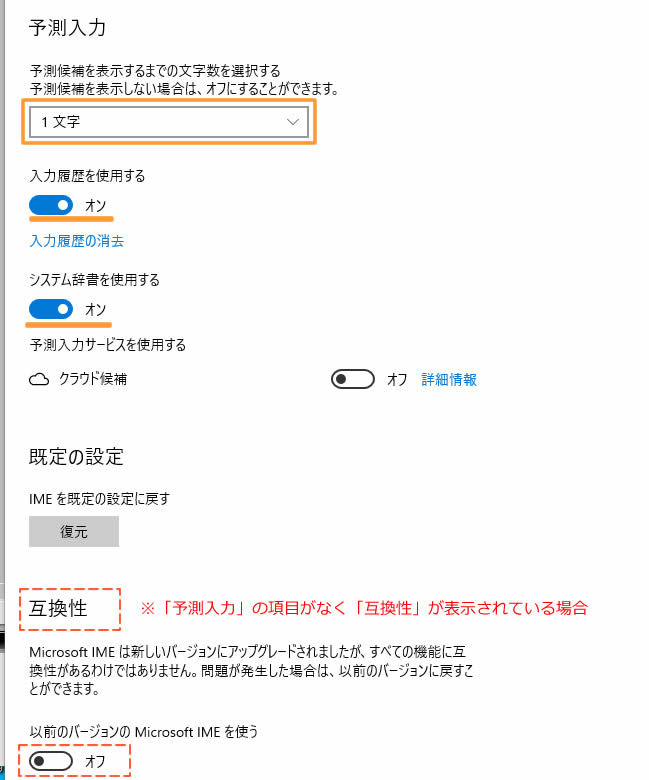Enable the クラウド候補 toggle switch
Viewport: 649px width, 780px height.
pos(353,380)
